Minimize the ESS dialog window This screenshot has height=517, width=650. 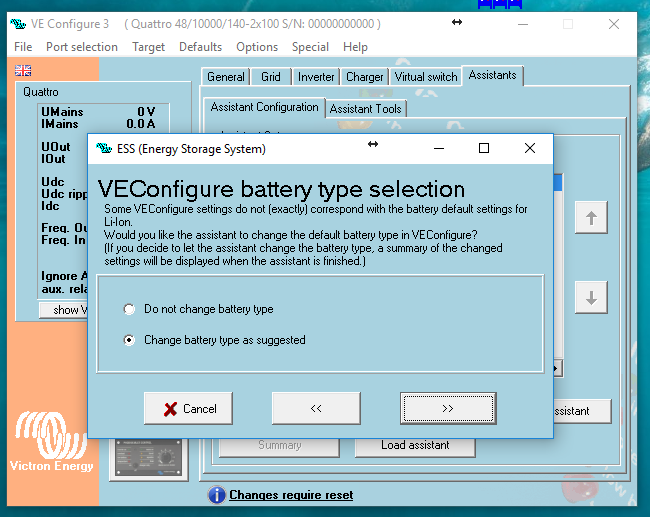439,148
